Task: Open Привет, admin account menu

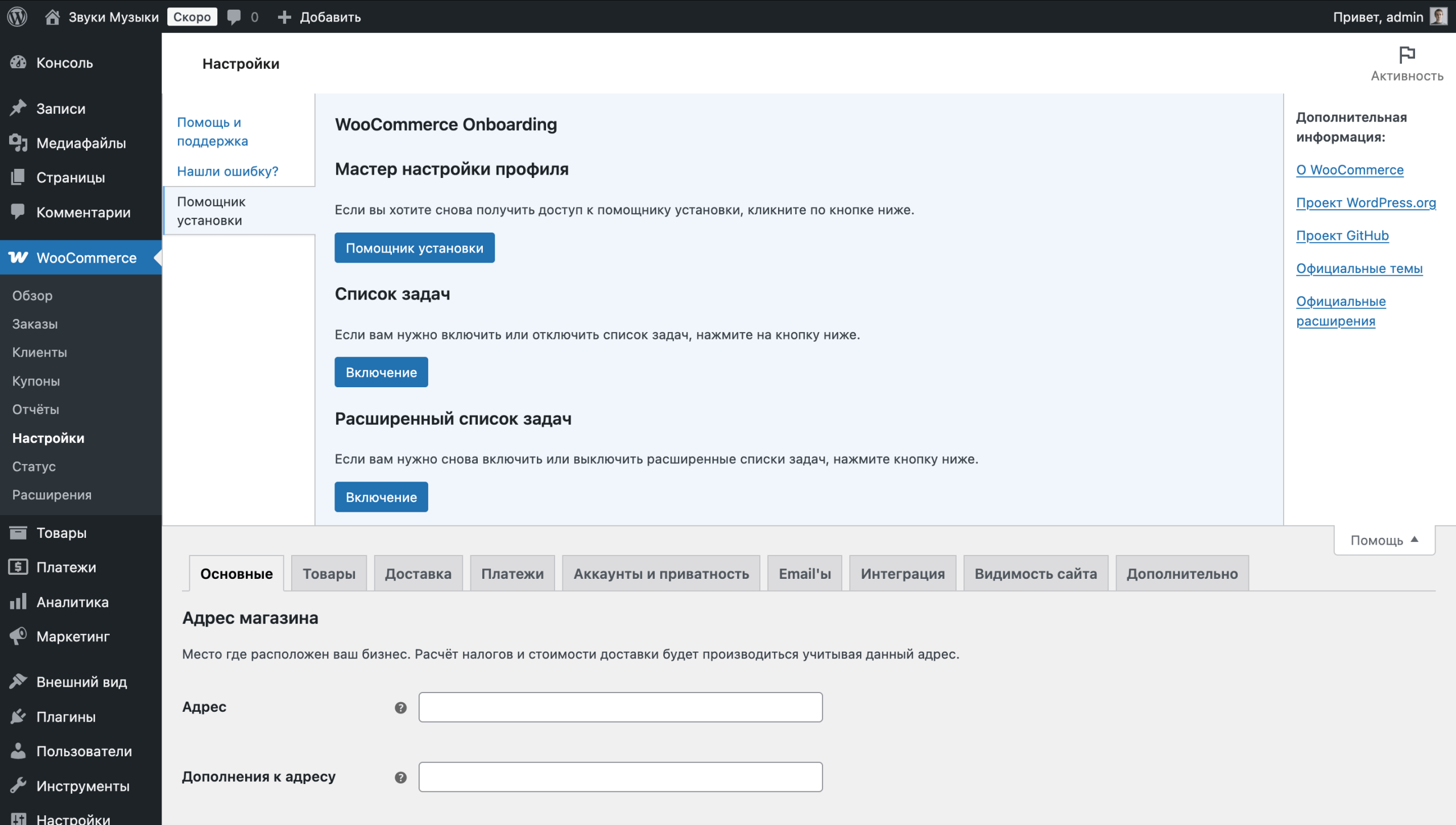Action: pos(1378,16)
